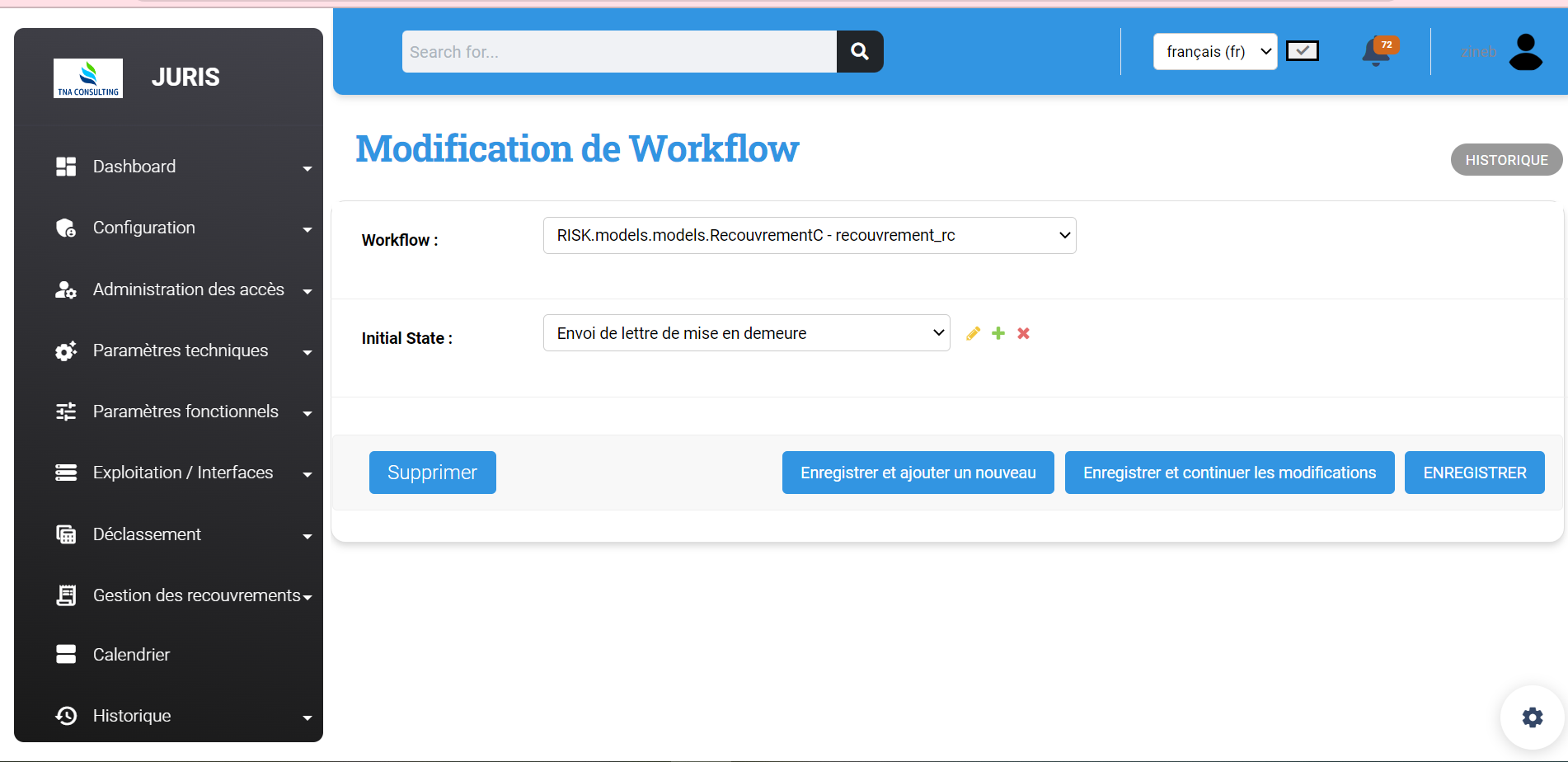Open the user profile avatar icon

tap(1525, 52)
